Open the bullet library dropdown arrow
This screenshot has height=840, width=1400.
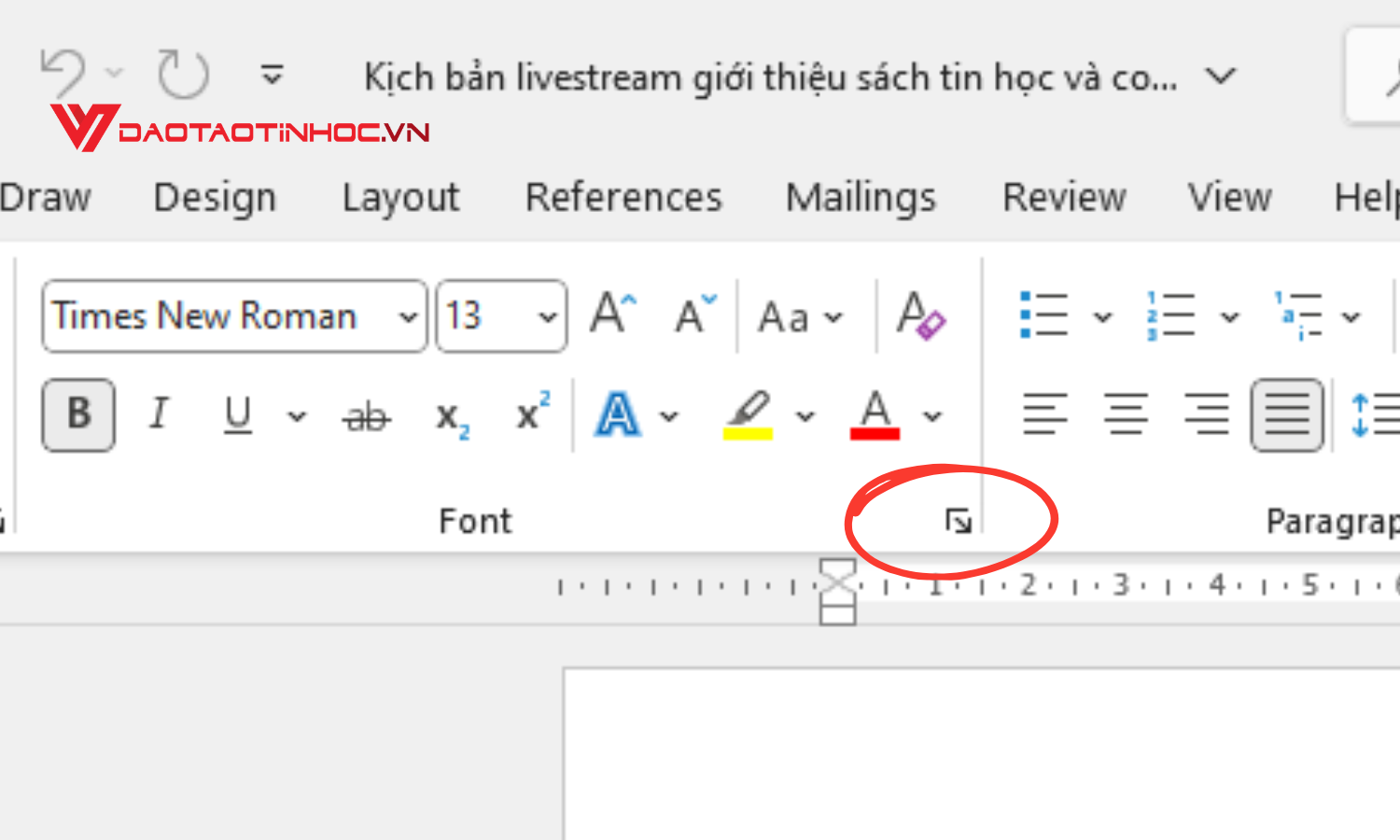pos(1103,317)
